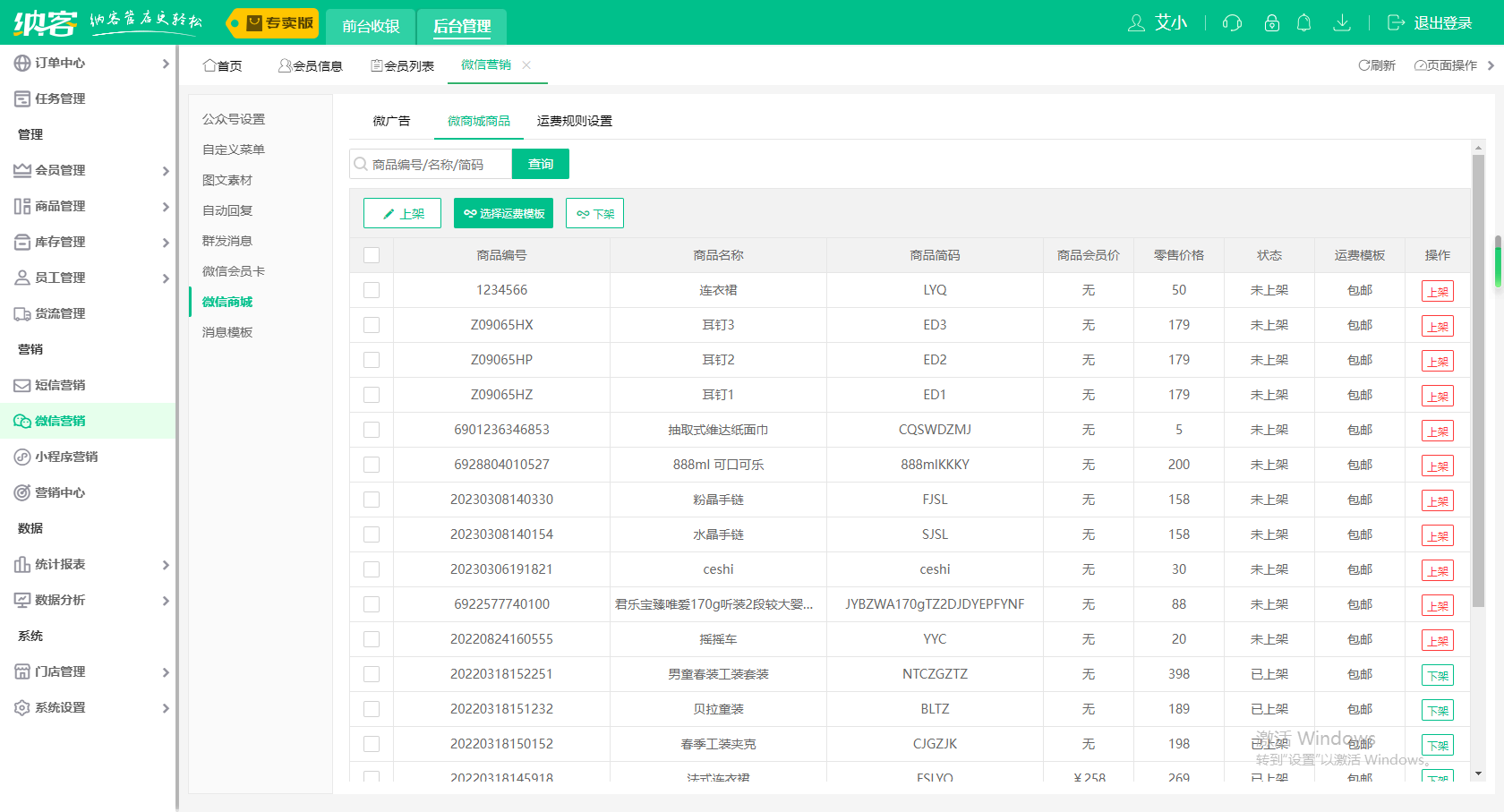Click the download icon in header
Image resolution: width=1504 pixels, height=812 pixels.
1342,23
